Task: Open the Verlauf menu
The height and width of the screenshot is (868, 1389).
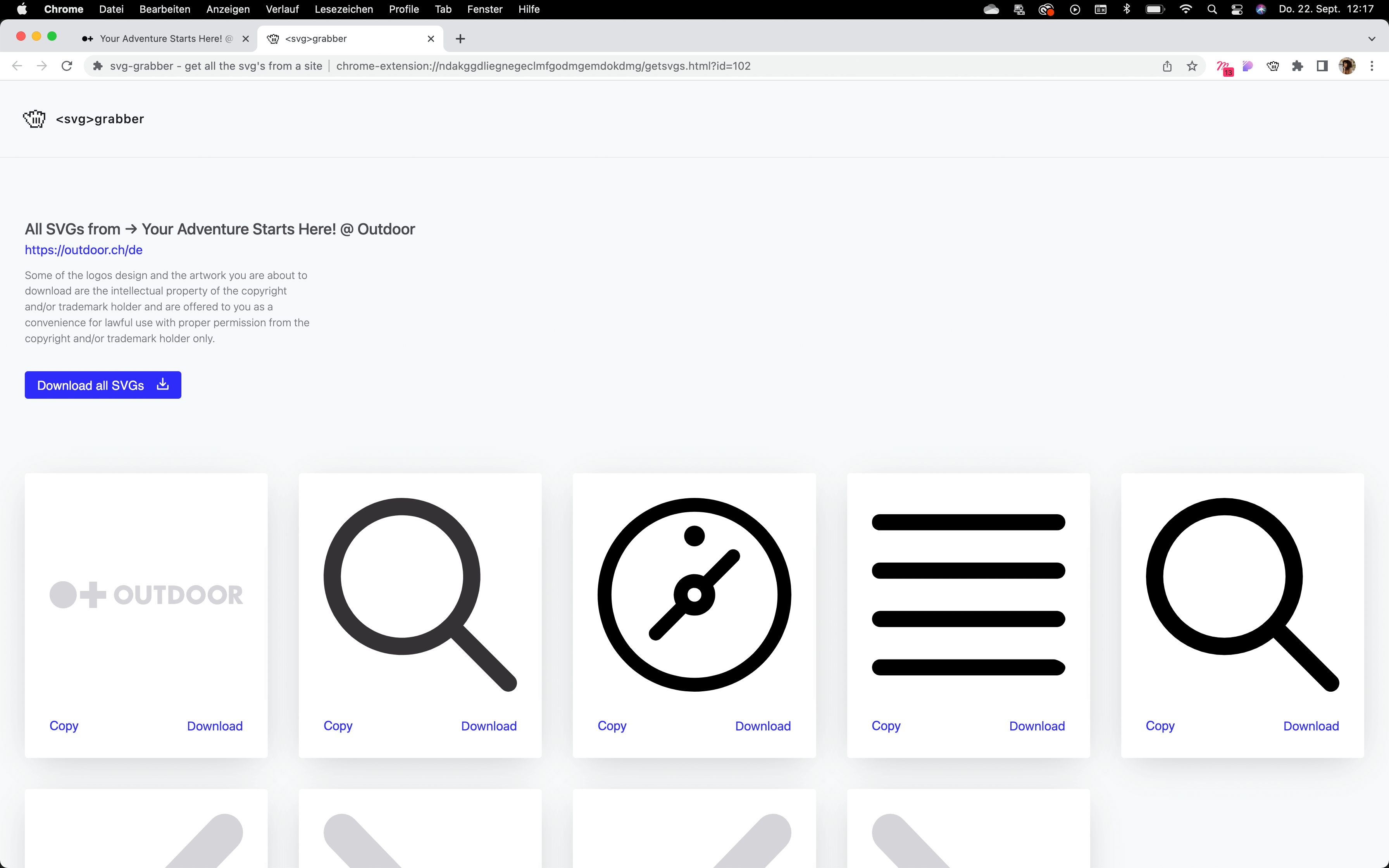Action: (x=283, y=9)
